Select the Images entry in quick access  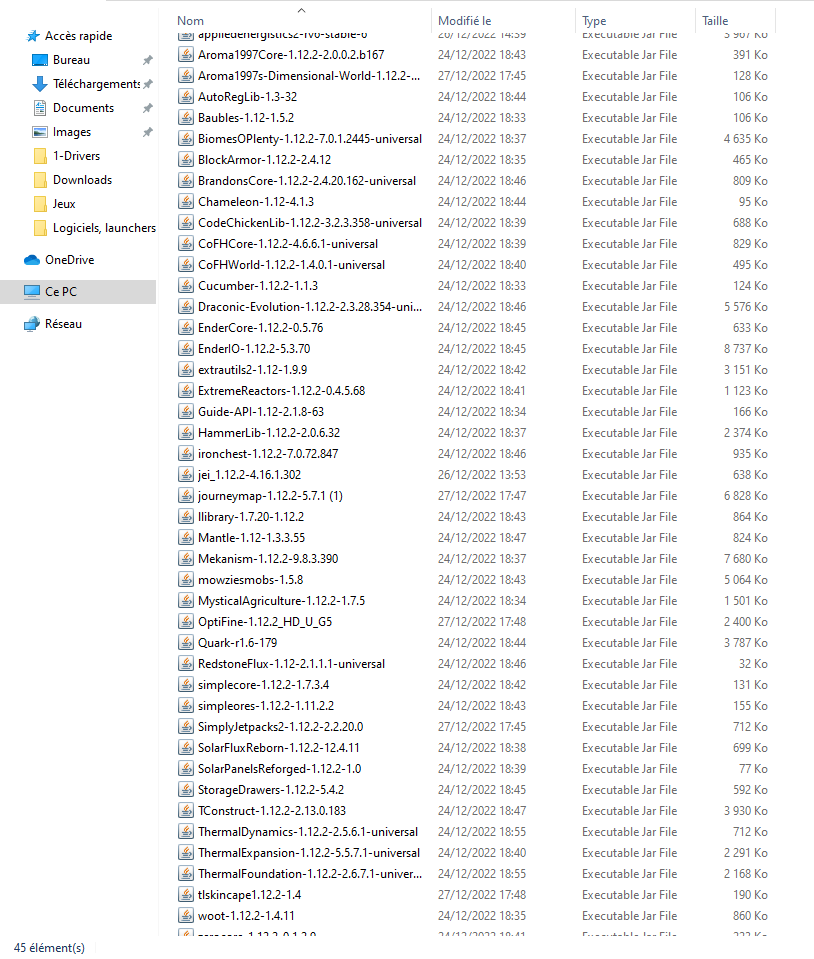coord(72,132)
